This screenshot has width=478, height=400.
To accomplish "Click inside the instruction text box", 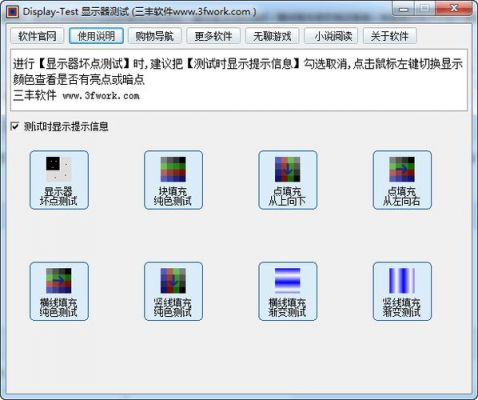I will coord(239,80).
